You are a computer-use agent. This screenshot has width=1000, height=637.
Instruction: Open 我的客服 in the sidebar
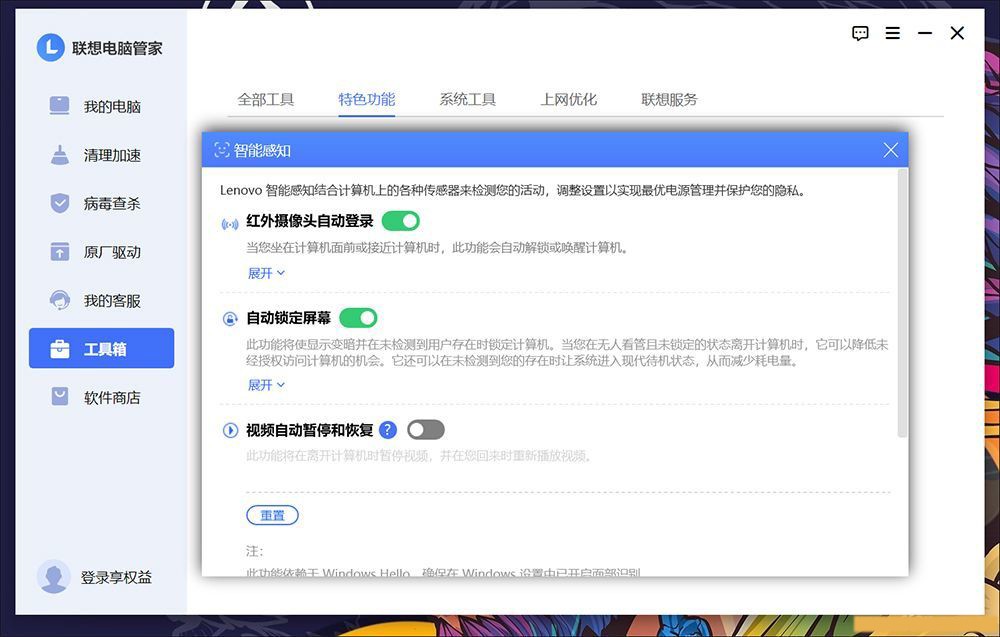(x=101, y=300)
